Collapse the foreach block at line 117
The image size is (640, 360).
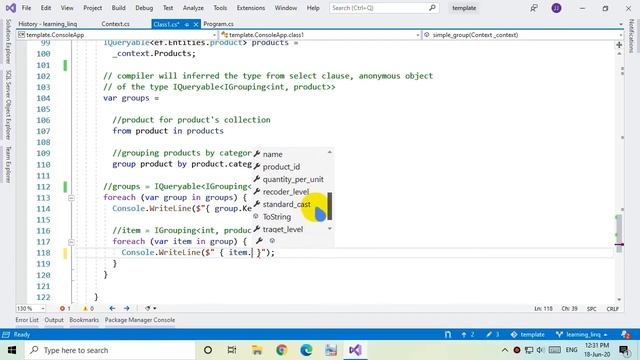point(71,242)
